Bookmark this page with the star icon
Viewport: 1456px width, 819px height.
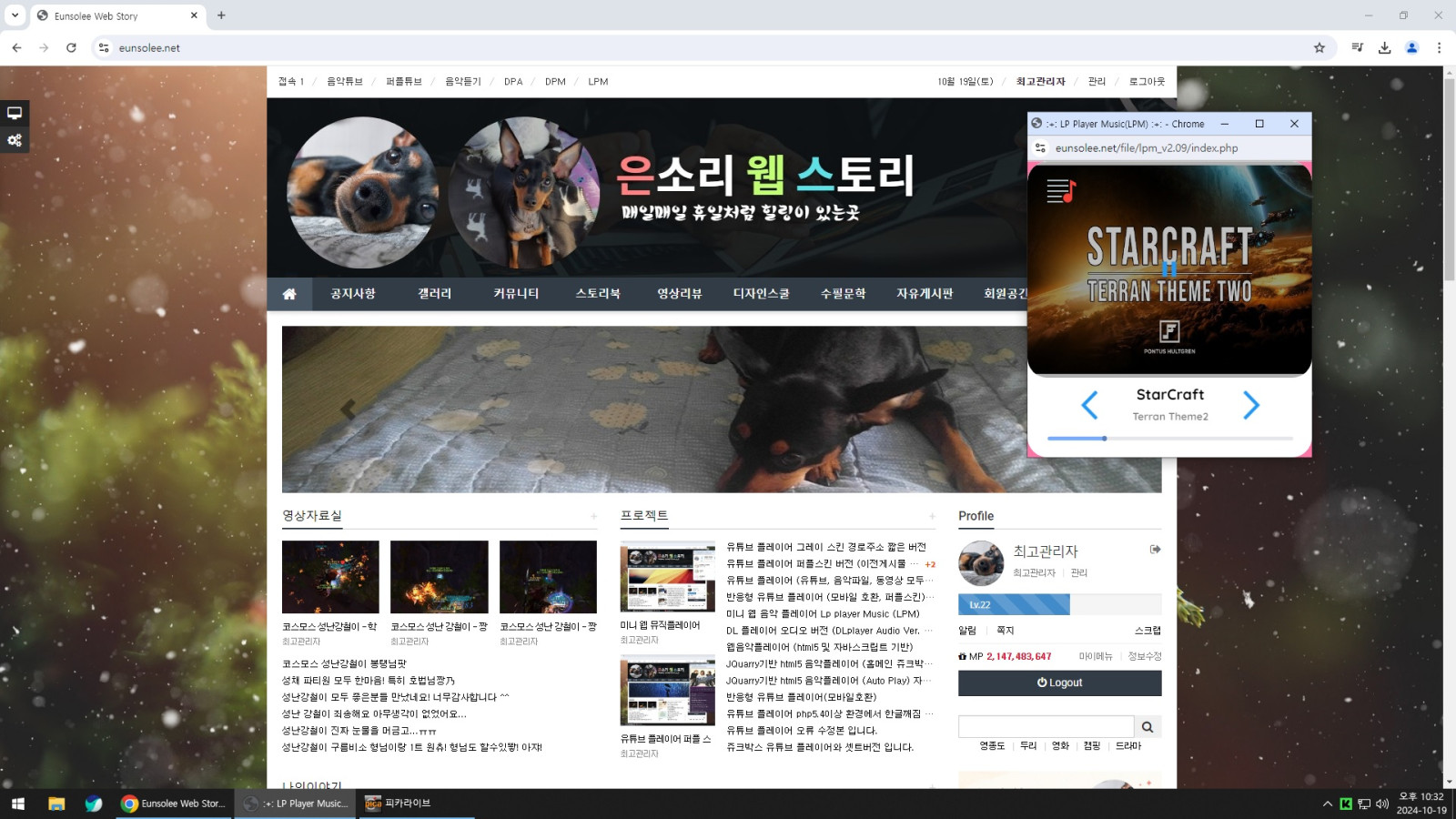pos(1319,47)
